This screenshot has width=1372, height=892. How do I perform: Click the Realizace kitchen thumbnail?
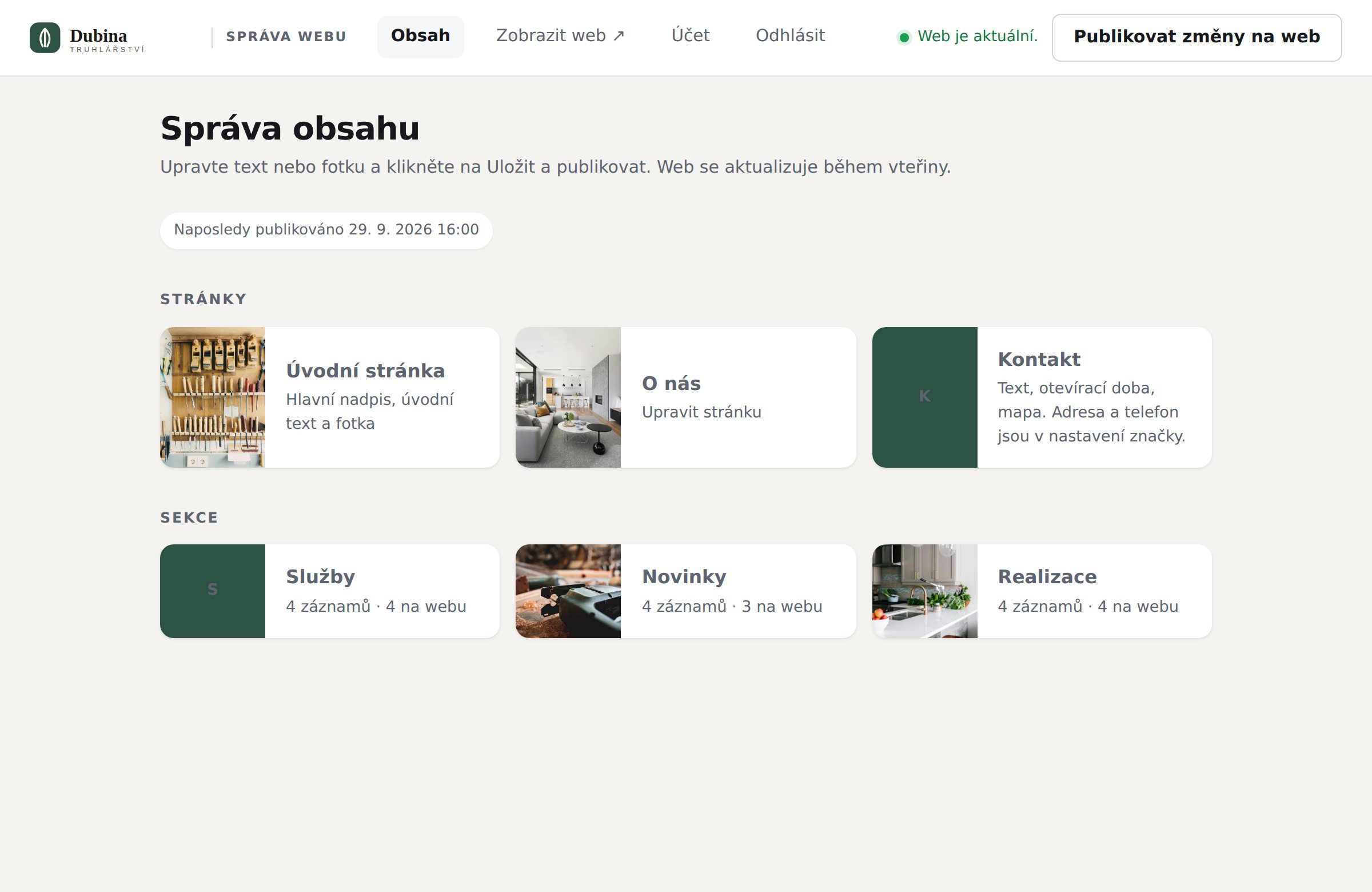click(x=924, y=591)
